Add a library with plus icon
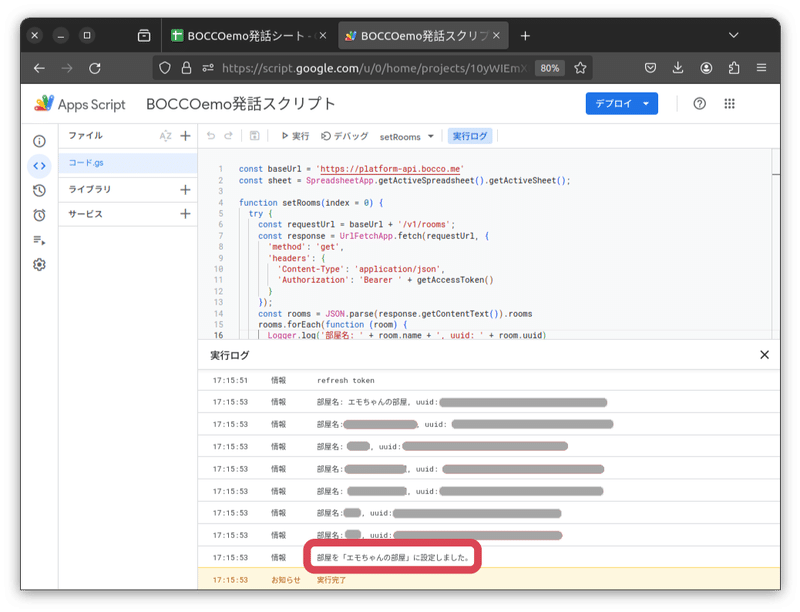 185,190
